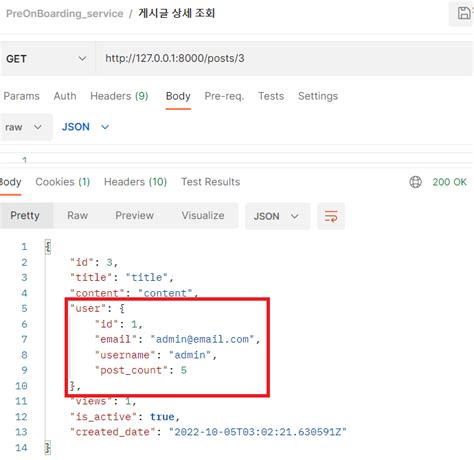Screen dimensions: 474x460
Task: Open the response Headers (10) tab
Action: 135,182
